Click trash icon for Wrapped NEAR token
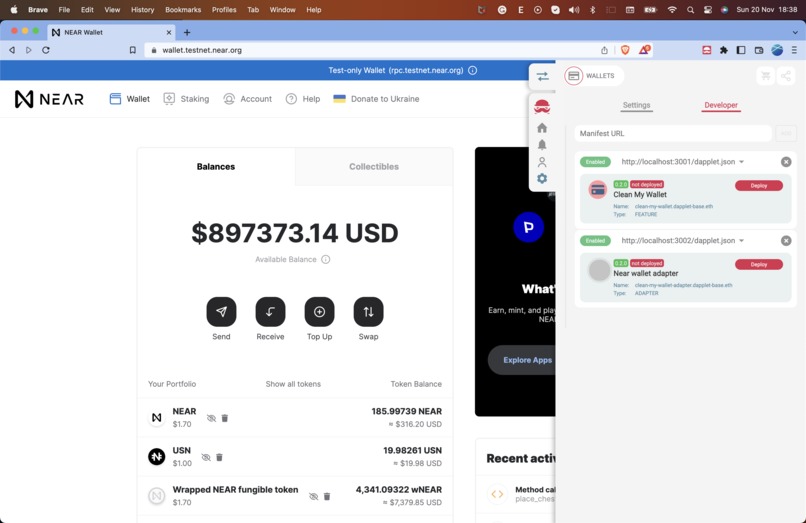This screenshot has height=523, width=806. coord(327,496)
